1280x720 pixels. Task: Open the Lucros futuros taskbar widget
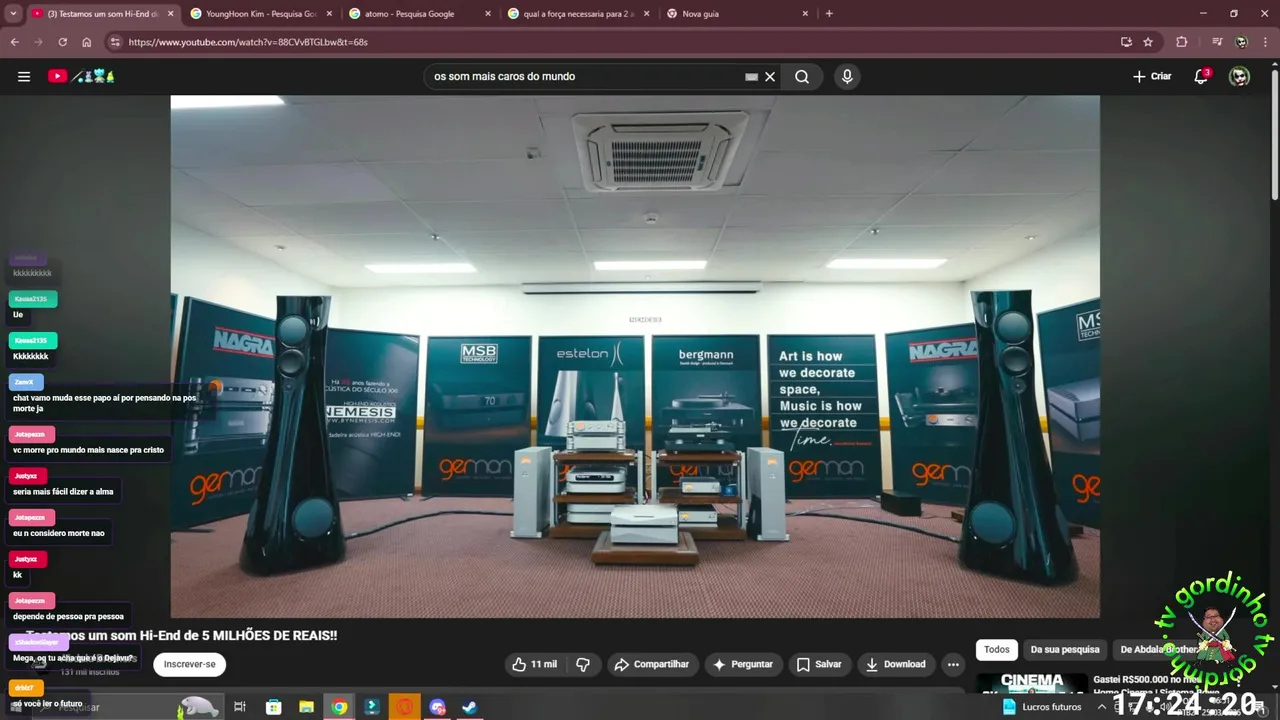point(1042,707)
